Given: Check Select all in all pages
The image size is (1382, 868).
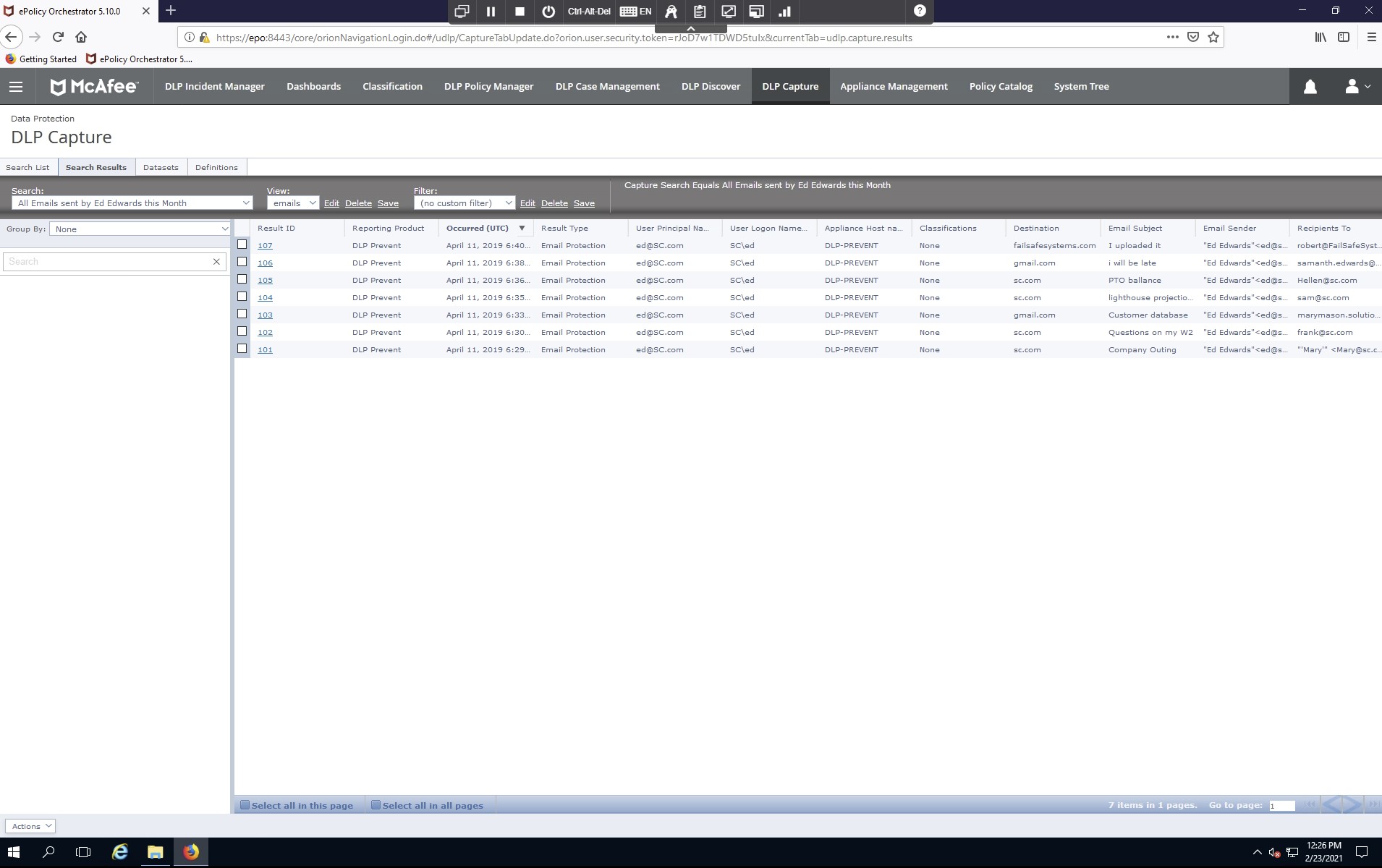Looking at the screenshot, I should 376,805.
